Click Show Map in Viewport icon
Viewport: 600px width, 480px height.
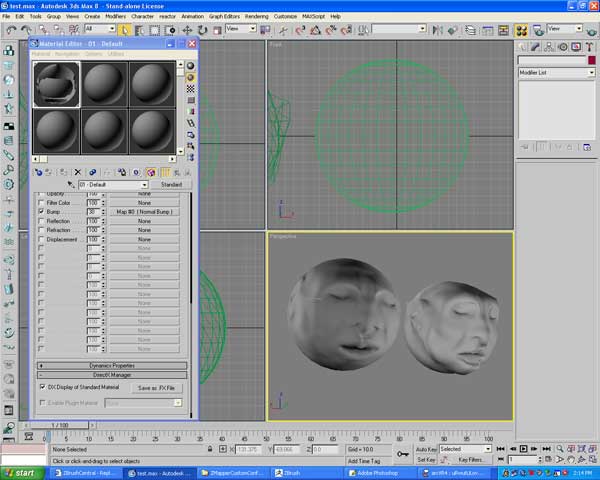pos(151,173)
